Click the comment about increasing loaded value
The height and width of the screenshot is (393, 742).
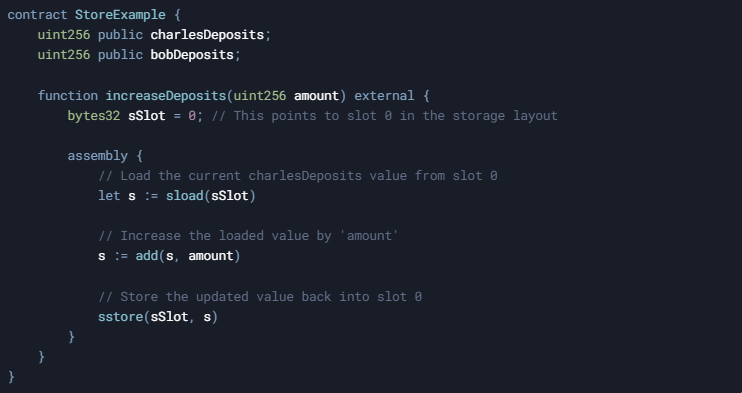click(248, 236)
